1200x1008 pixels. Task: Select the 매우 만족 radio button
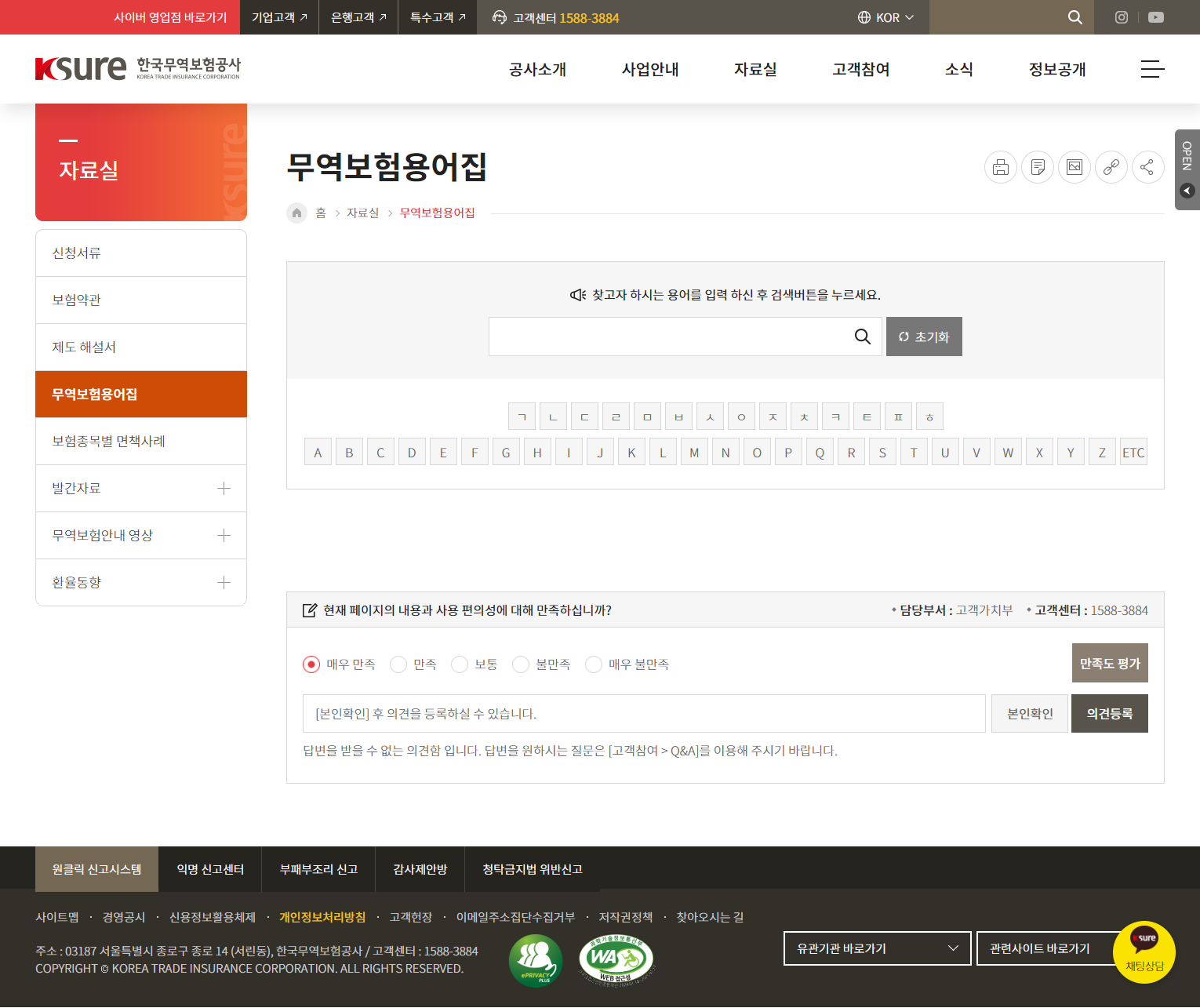[311, 664]
